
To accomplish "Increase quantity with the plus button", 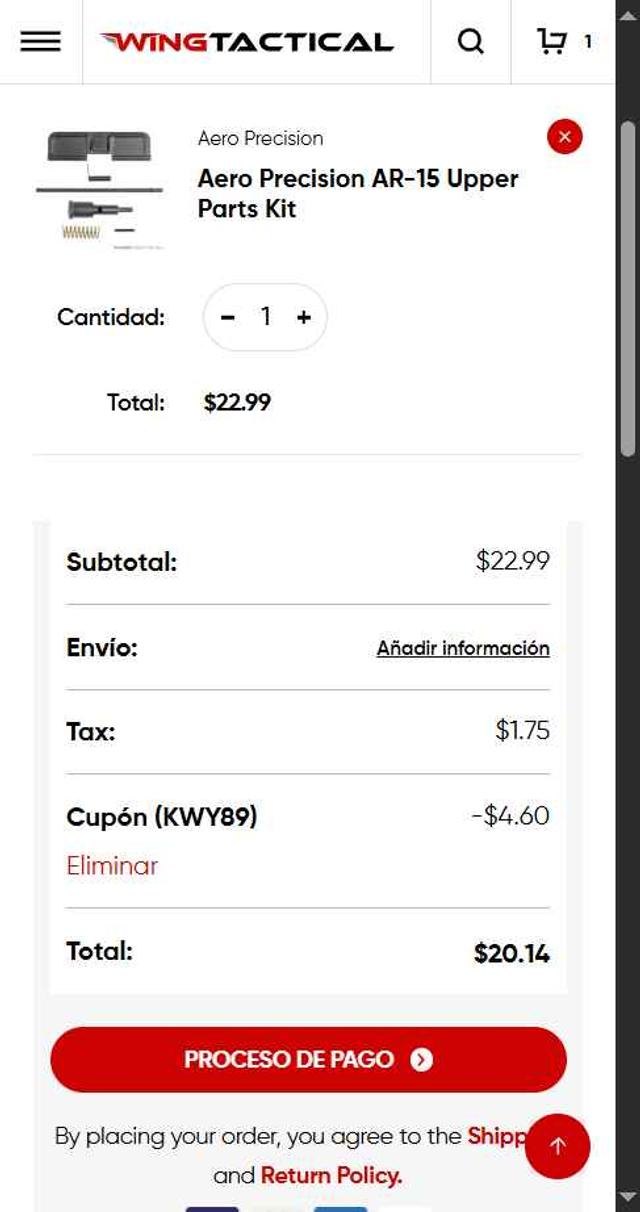I will 304,317.
